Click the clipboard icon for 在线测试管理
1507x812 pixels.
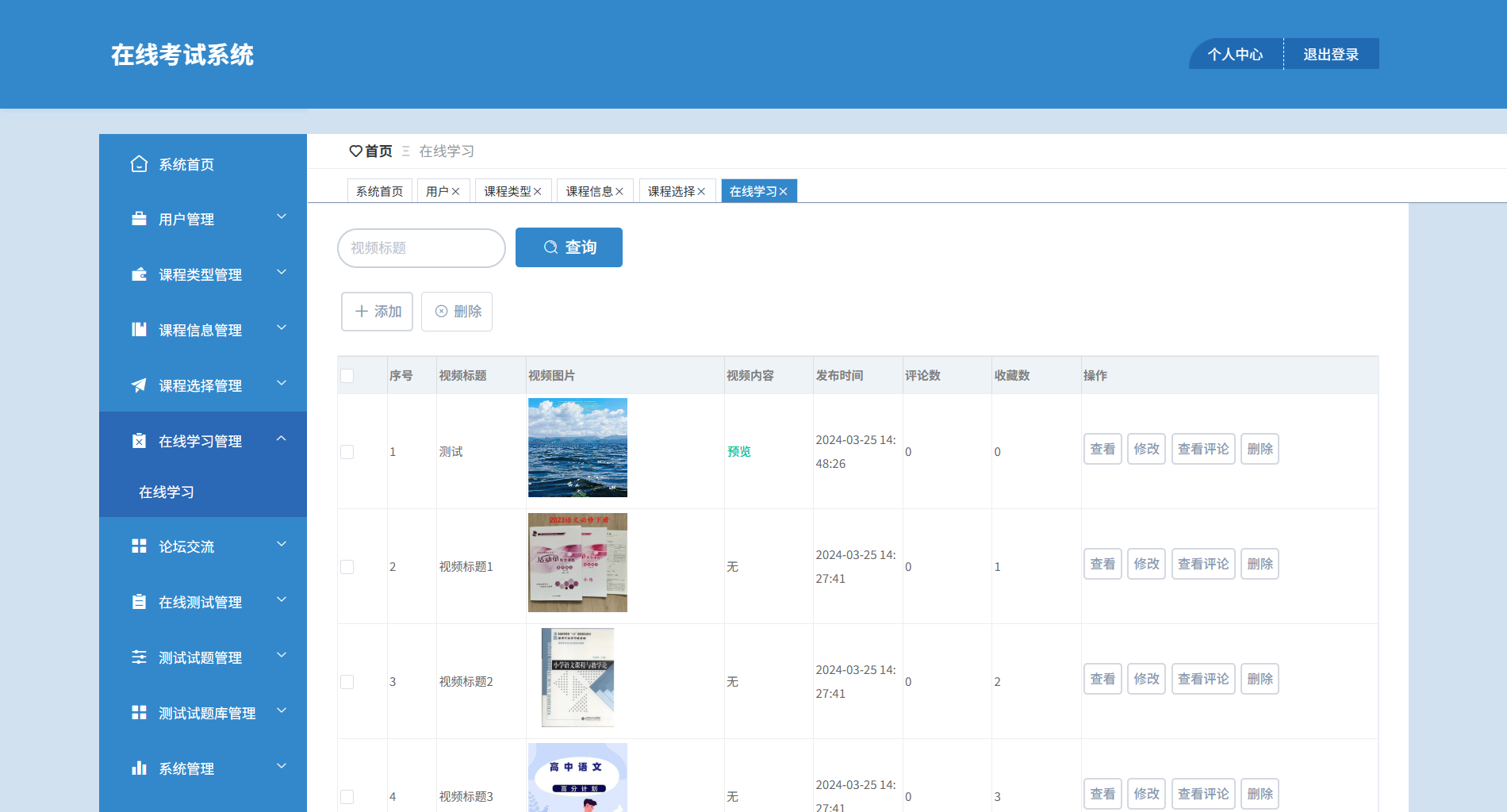139,602
